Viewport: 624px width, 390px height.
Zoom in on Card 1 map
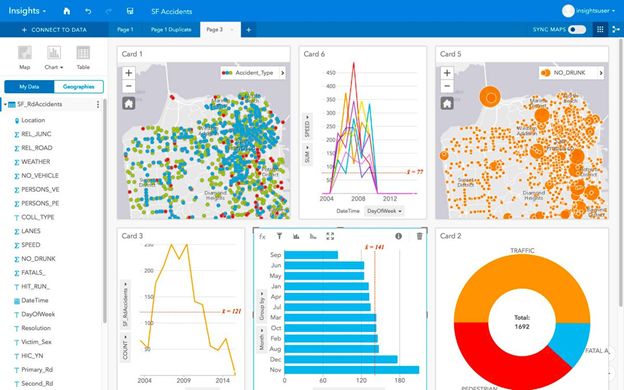(129, 73)
